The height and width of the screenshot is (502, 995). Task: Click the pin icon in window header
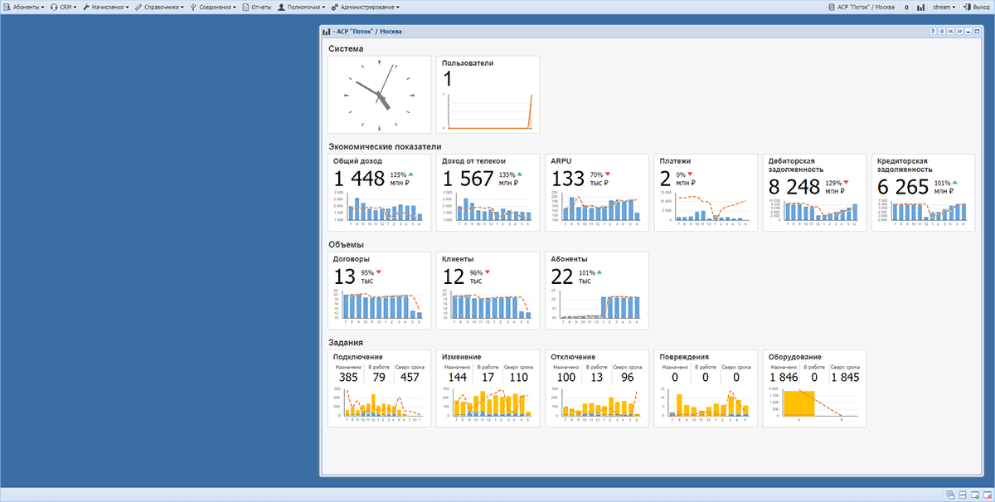[942, 31]
